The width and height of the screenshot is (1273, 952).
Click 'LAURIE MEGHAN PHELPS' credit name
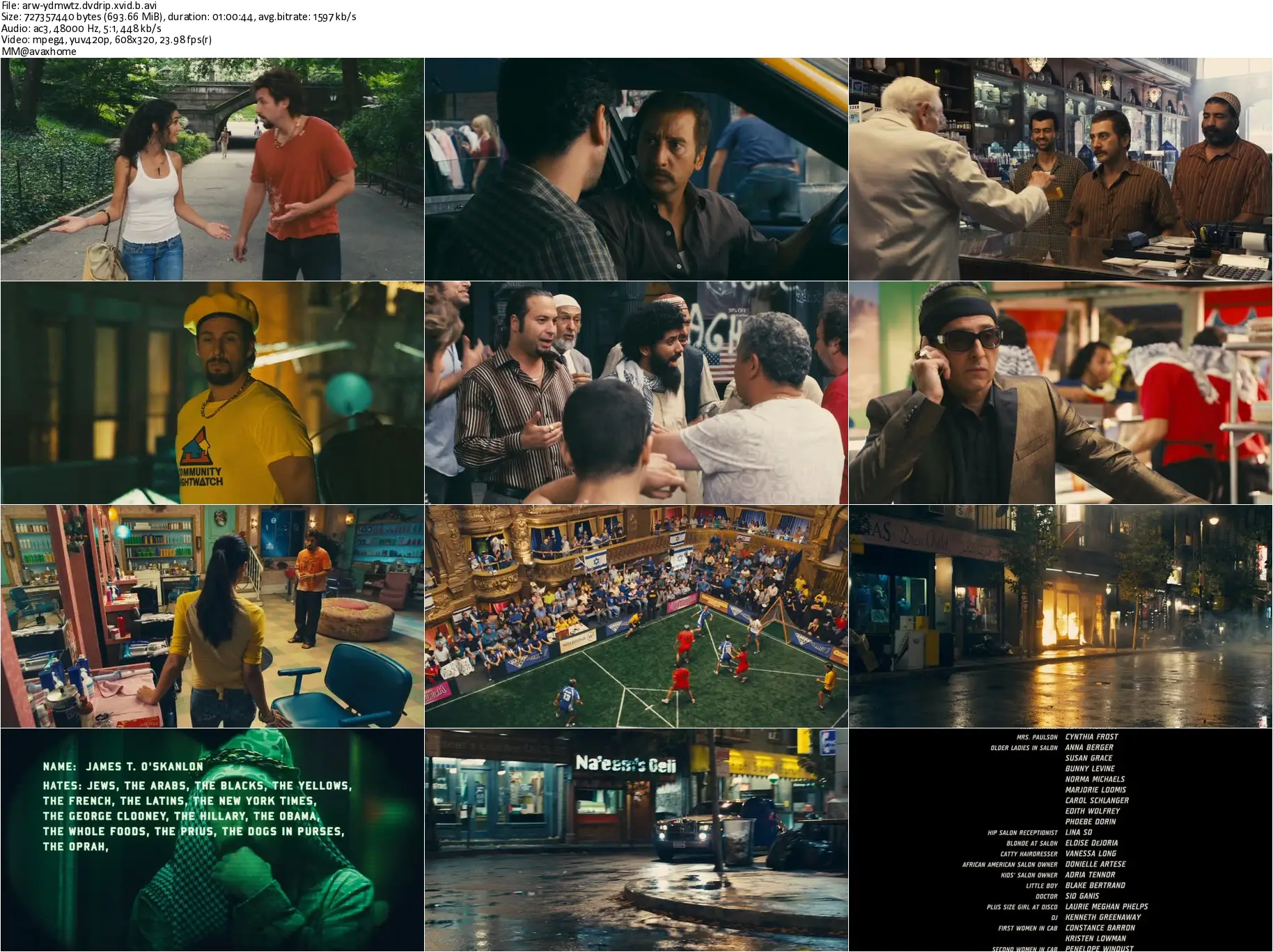[x=1107, y=907]
